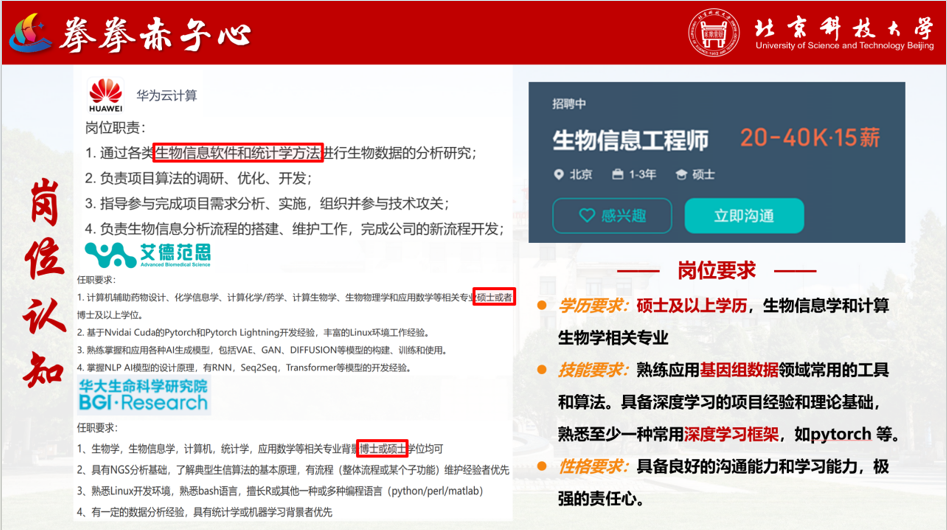
Task: Click the BGI·Research logo
Action: pos(143,395)
